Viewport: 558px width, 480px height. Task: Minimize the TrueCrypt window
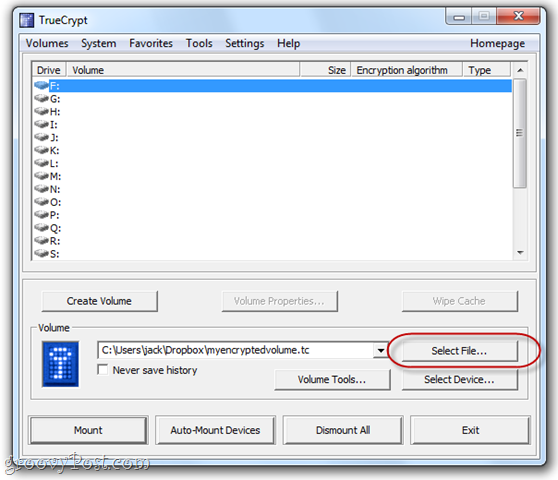(459, 16)
